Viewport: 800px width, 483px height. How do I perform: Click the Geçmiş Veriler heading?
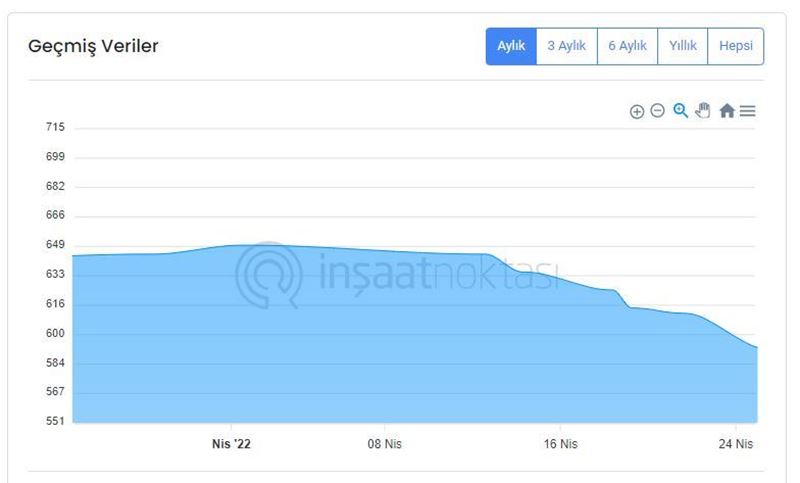(93, 46)
